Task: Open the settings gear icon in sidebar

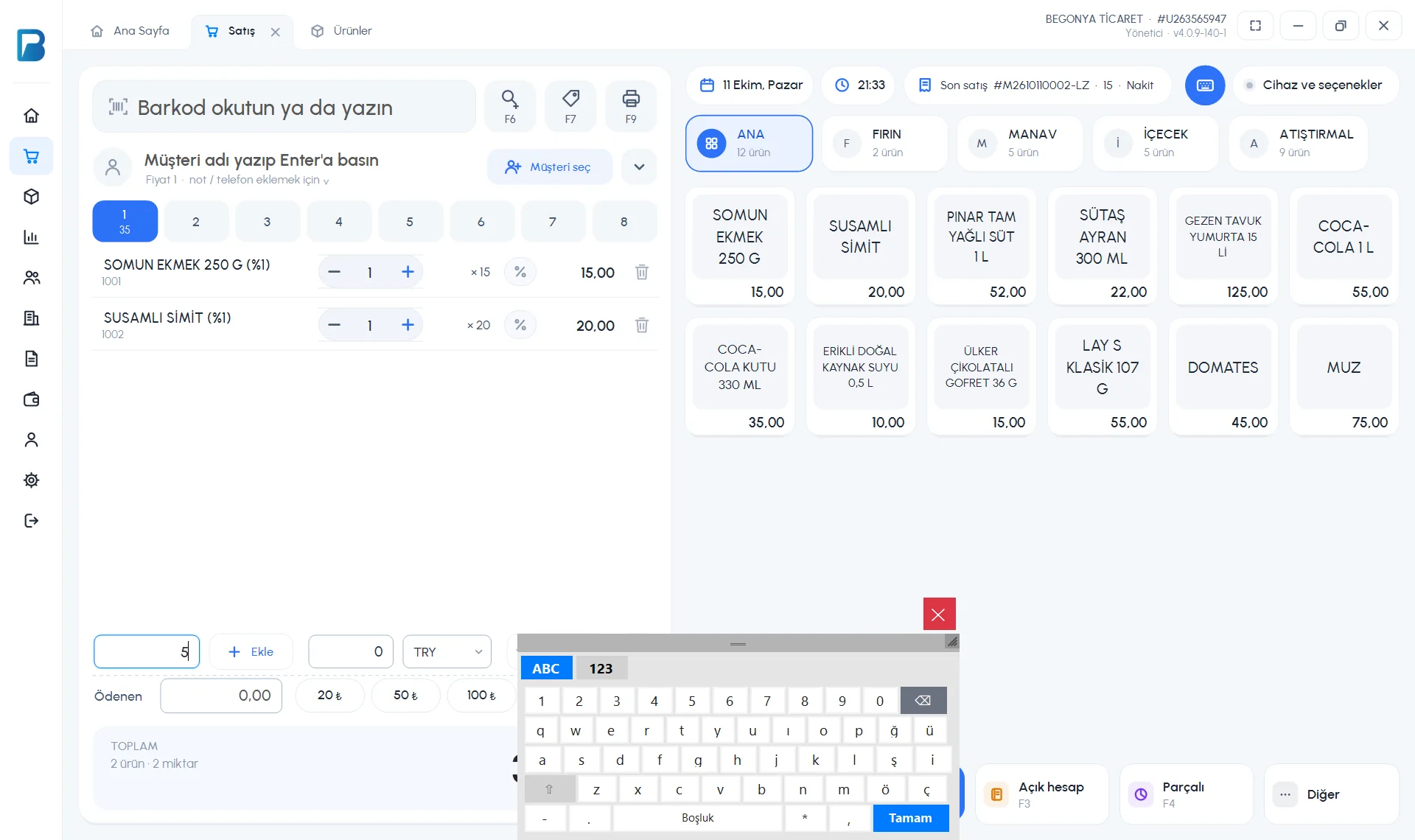Action: tap(31, 480)
